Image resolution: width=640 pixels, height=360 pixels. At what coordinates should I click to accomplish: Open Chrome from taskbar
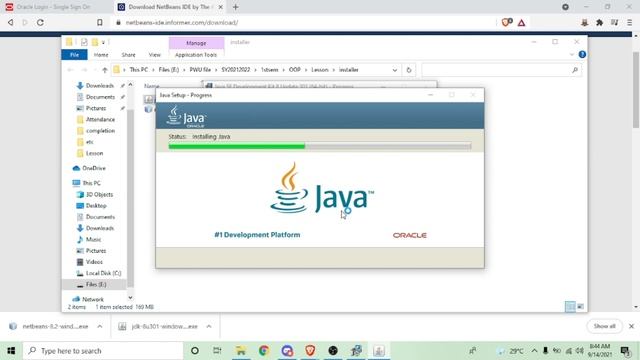click(x=264, y=351)
